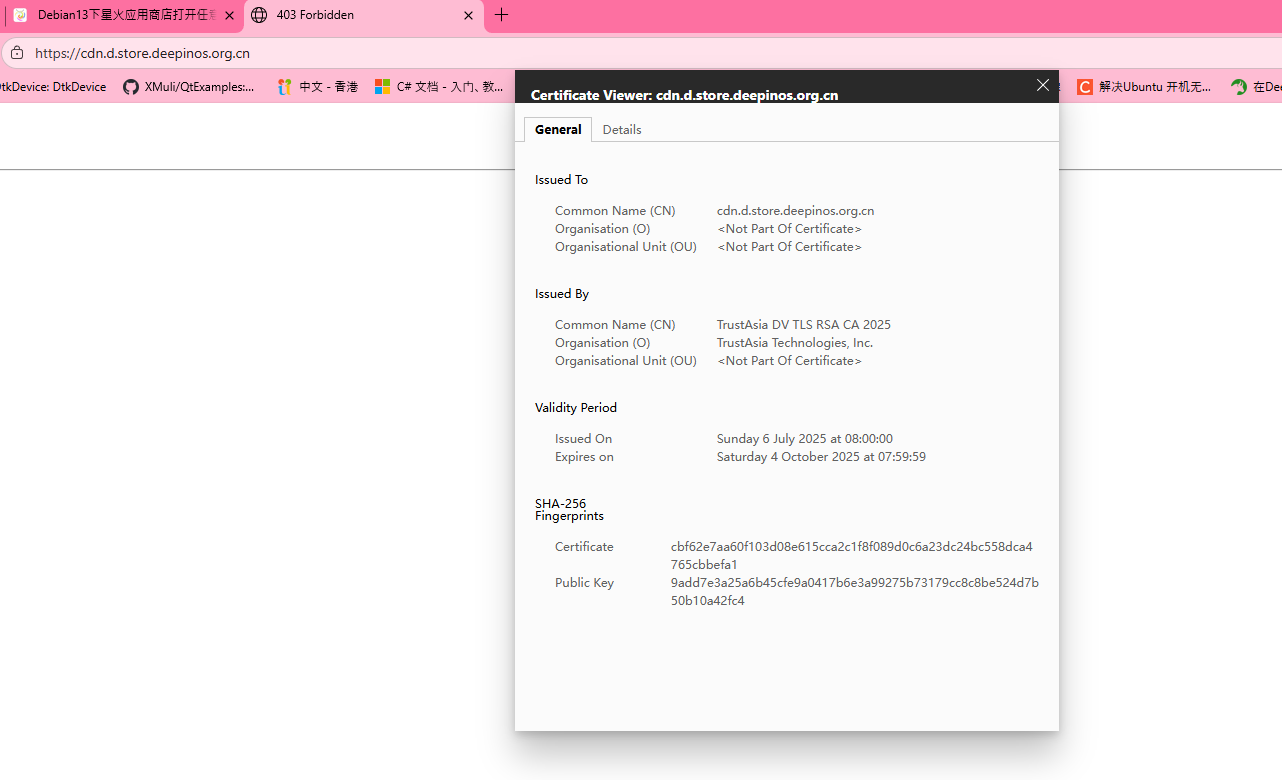Click the TrustAsia DV TLS RSA CA 2025 text

click(803, 325)
